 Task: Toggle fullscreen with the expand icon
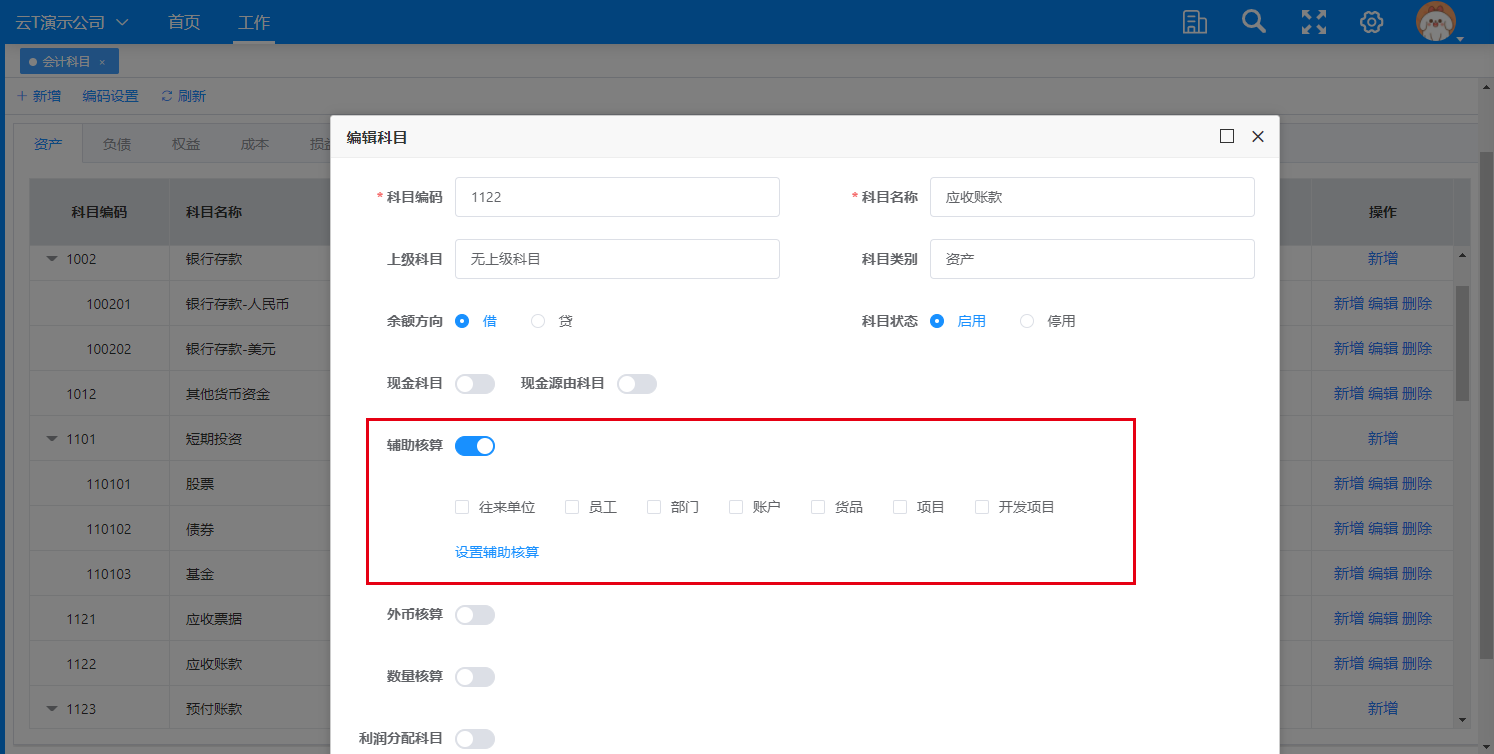click(1313, 22)
